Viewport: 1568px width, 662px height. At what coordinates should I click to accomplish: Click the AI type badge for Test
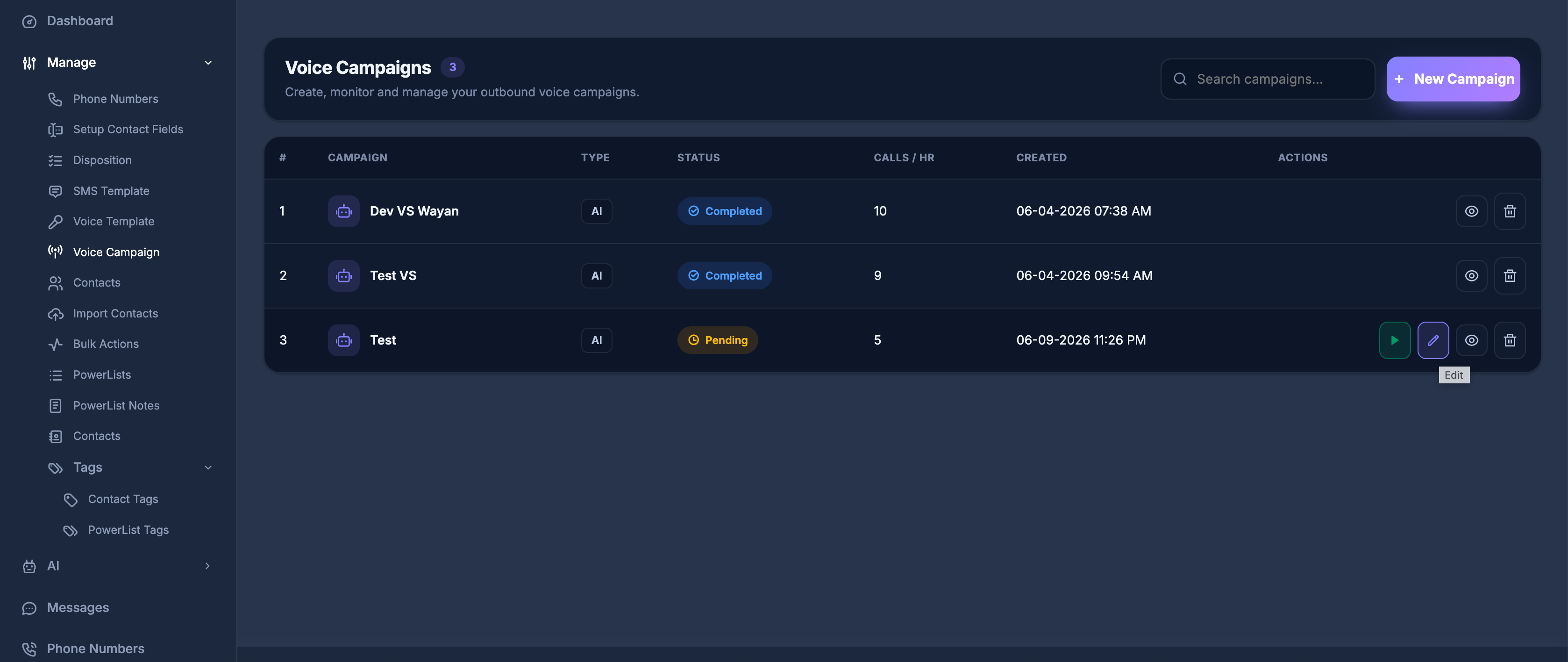(597, 340)
